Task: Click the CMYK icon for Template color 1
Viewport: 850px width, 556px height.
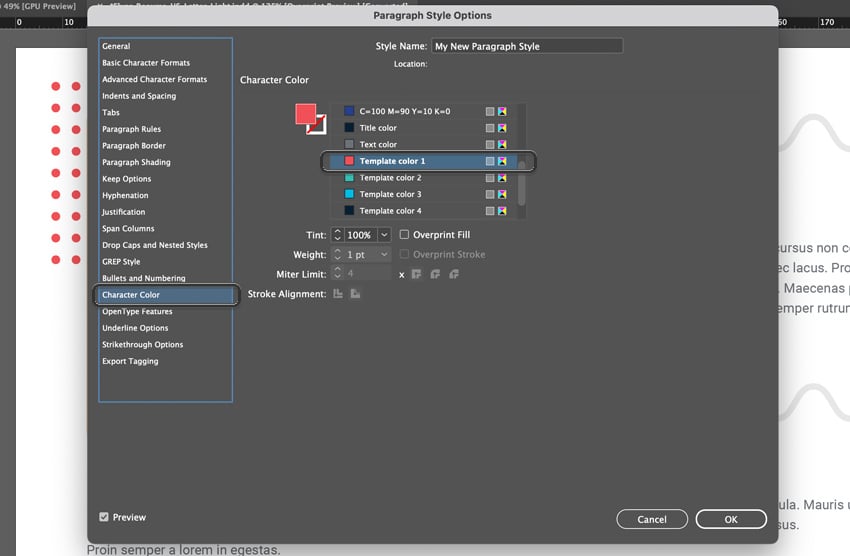Action: 503,161
